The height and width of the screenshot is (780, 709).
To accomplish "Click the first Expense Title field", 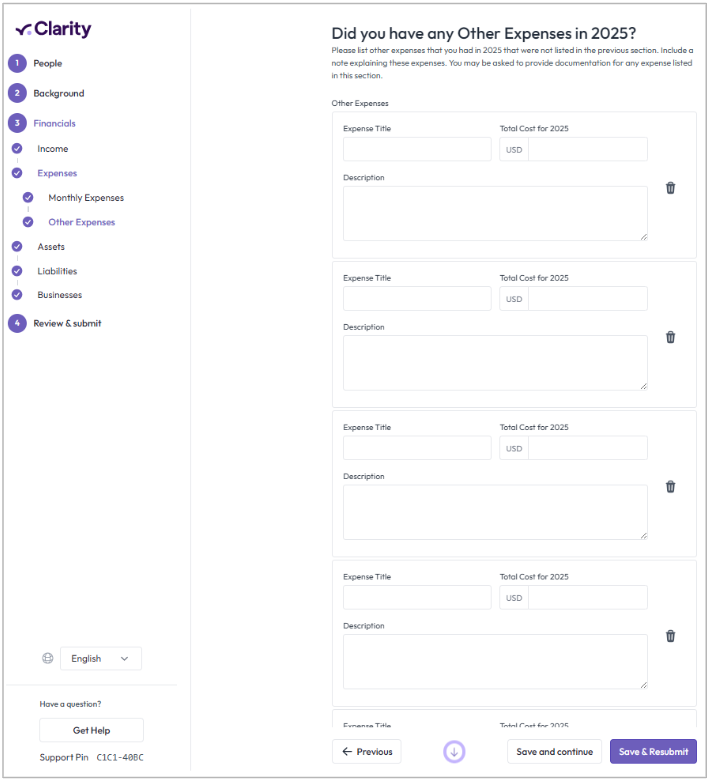I will (417, 149).
